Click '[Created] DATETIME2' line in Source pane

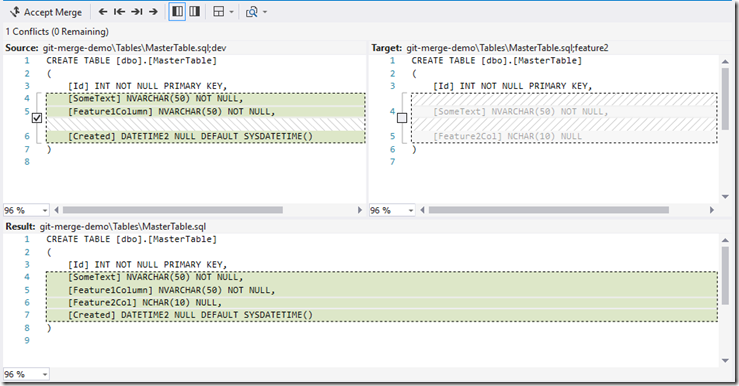[190, 136]
